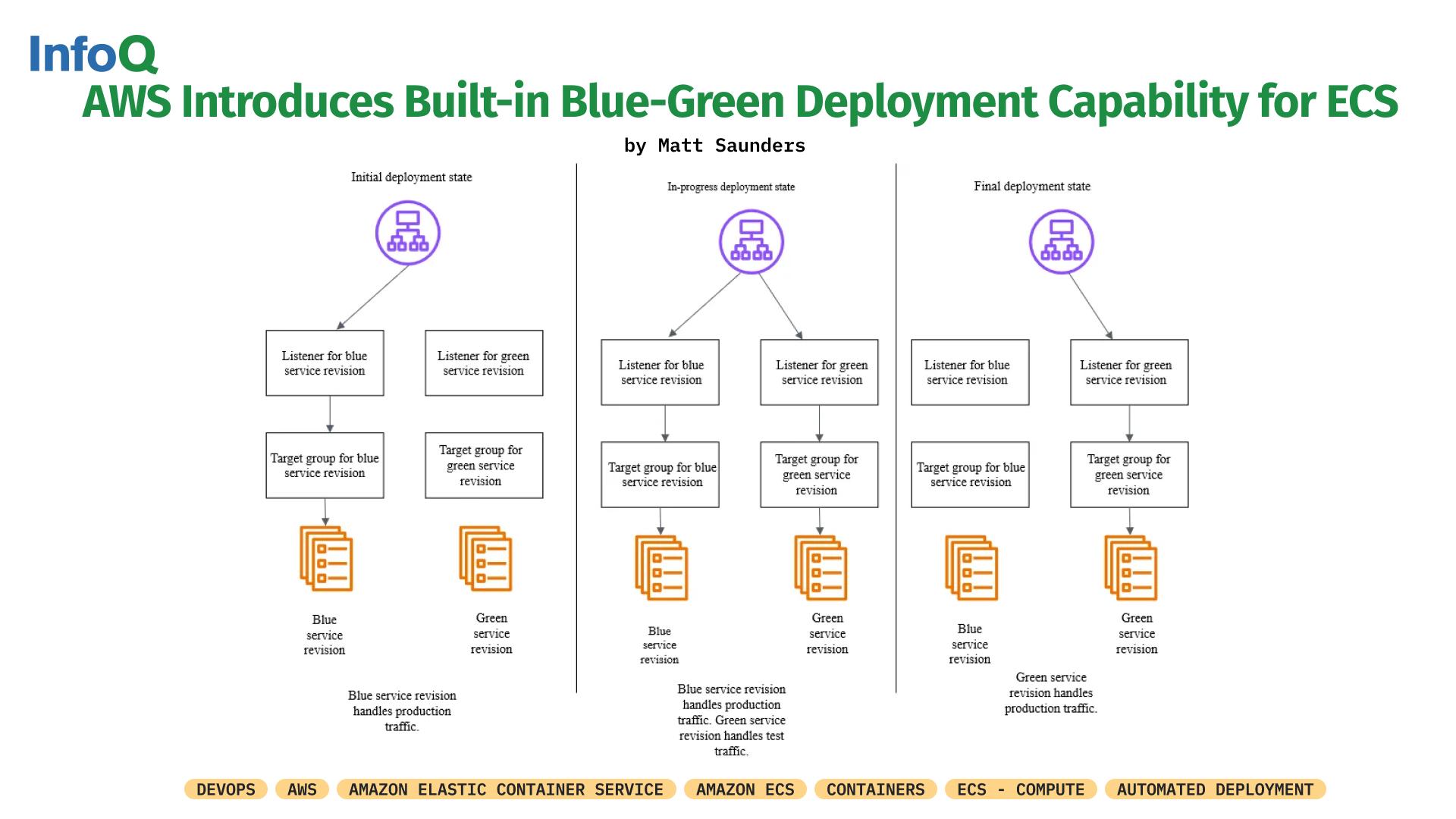Click the article title about Blue-Green Deployment

coord(739,102)
